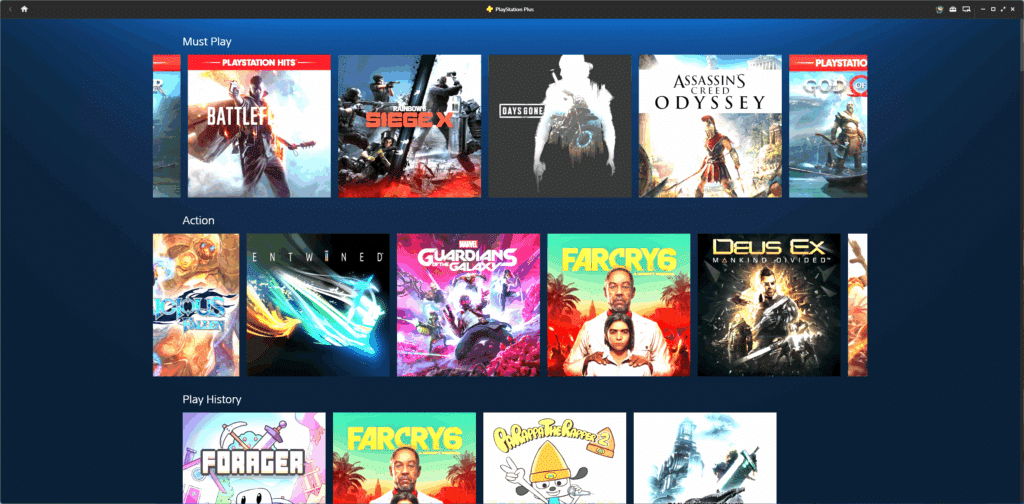Open the controller settings icon
Viewport: 1024px width, 504px height.
click(x=953, y=9)
